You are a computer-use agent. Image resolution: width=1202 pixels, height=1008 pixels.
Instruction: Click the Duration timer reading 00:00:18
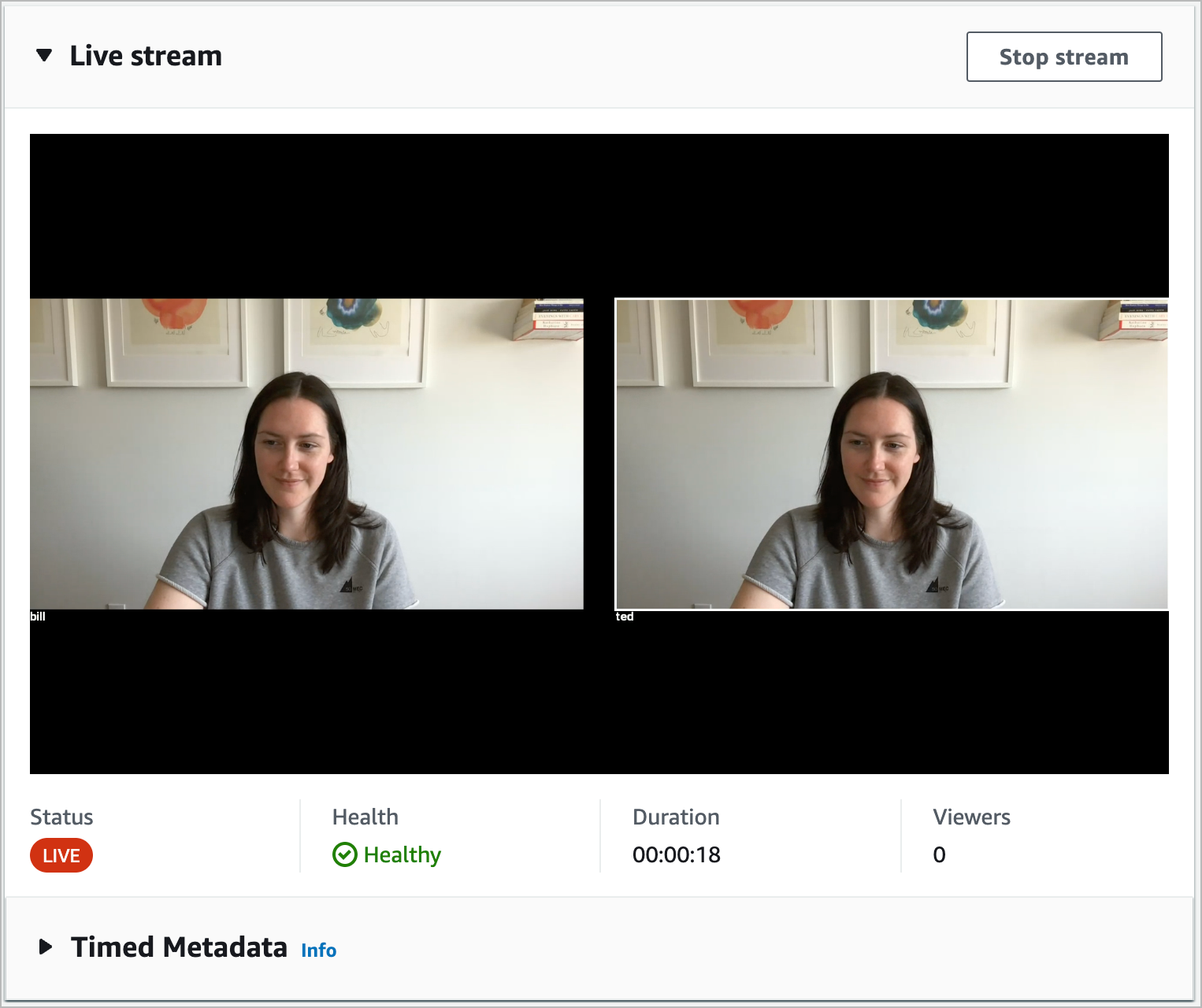pos(677,855)
